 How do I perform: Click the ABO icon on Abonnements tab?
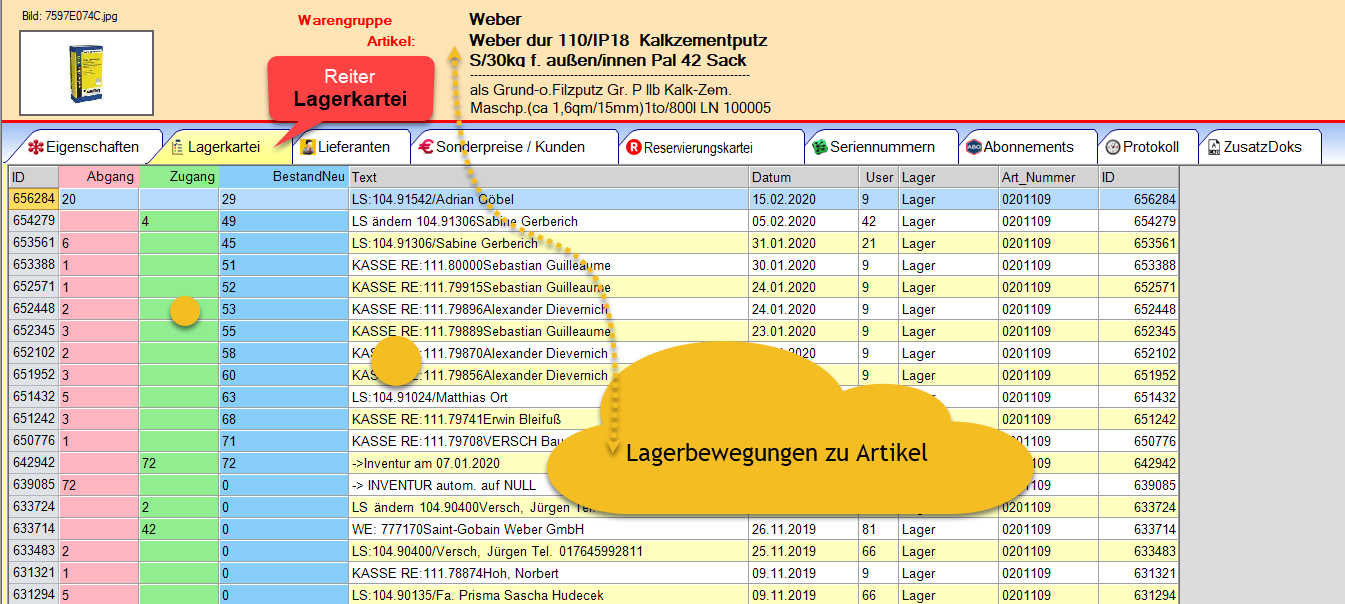974,147
